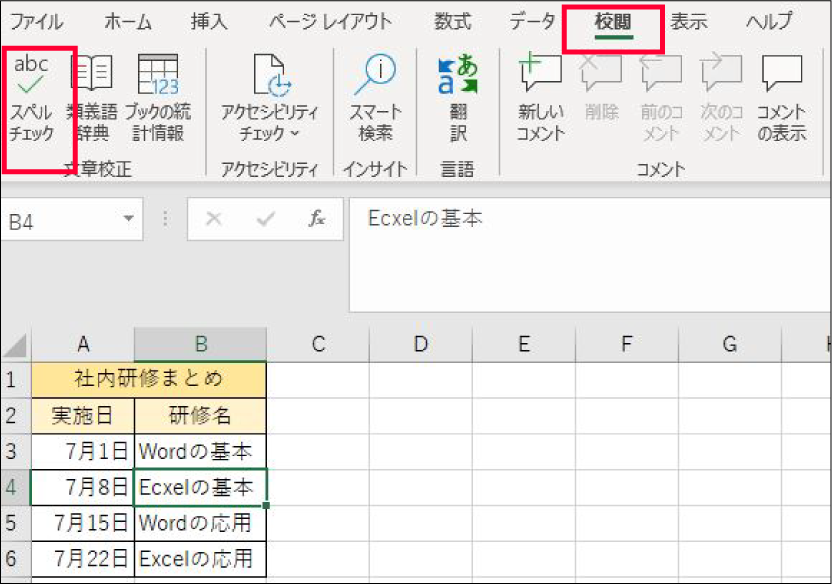
Task: Open the Name Box dropdown arrow
Action: tap(128, 220)
